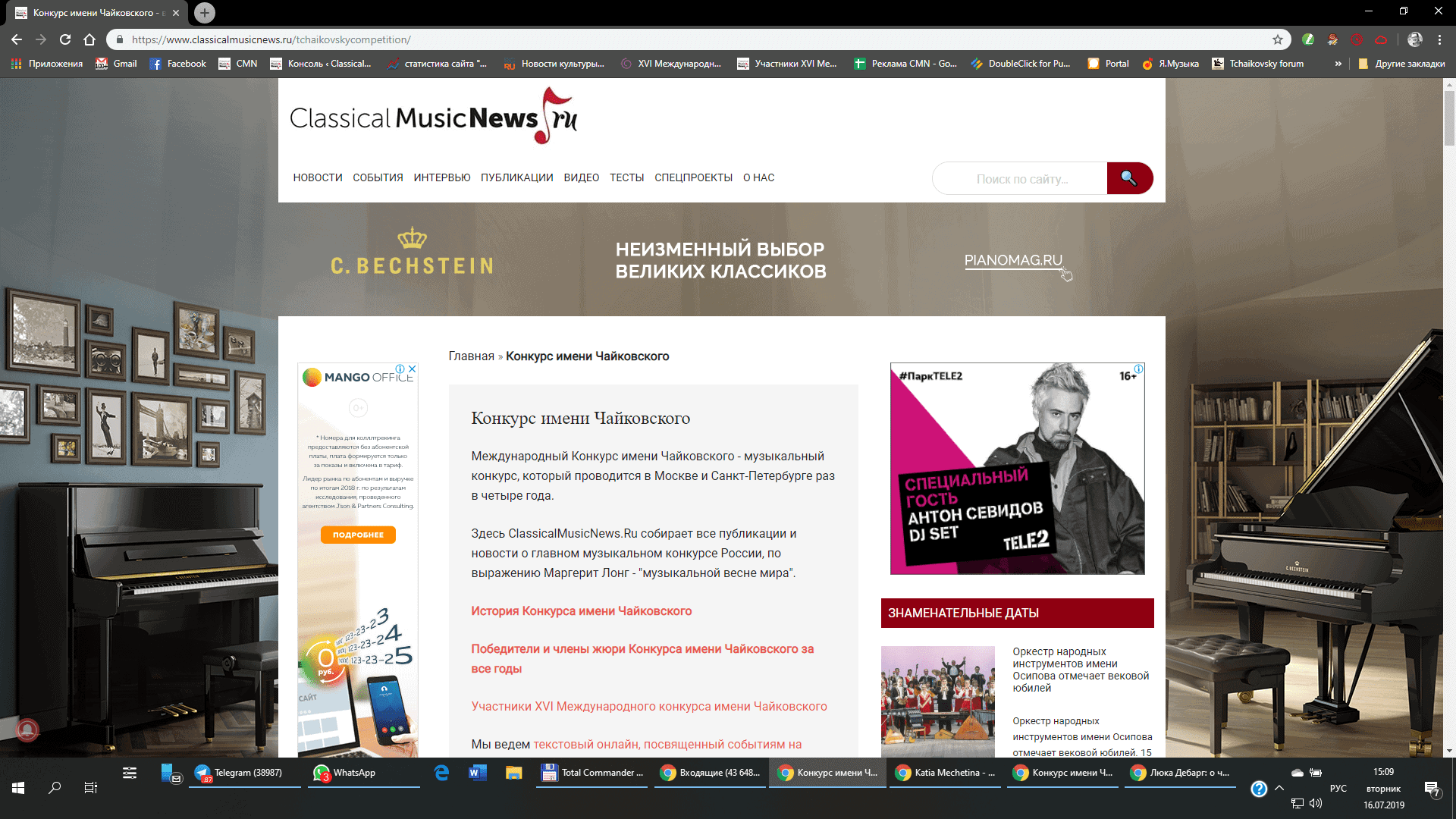1456x819 pixels.
Task: Open the DoubleClick for Pu... bookmark
Action: click(1021, 64)
